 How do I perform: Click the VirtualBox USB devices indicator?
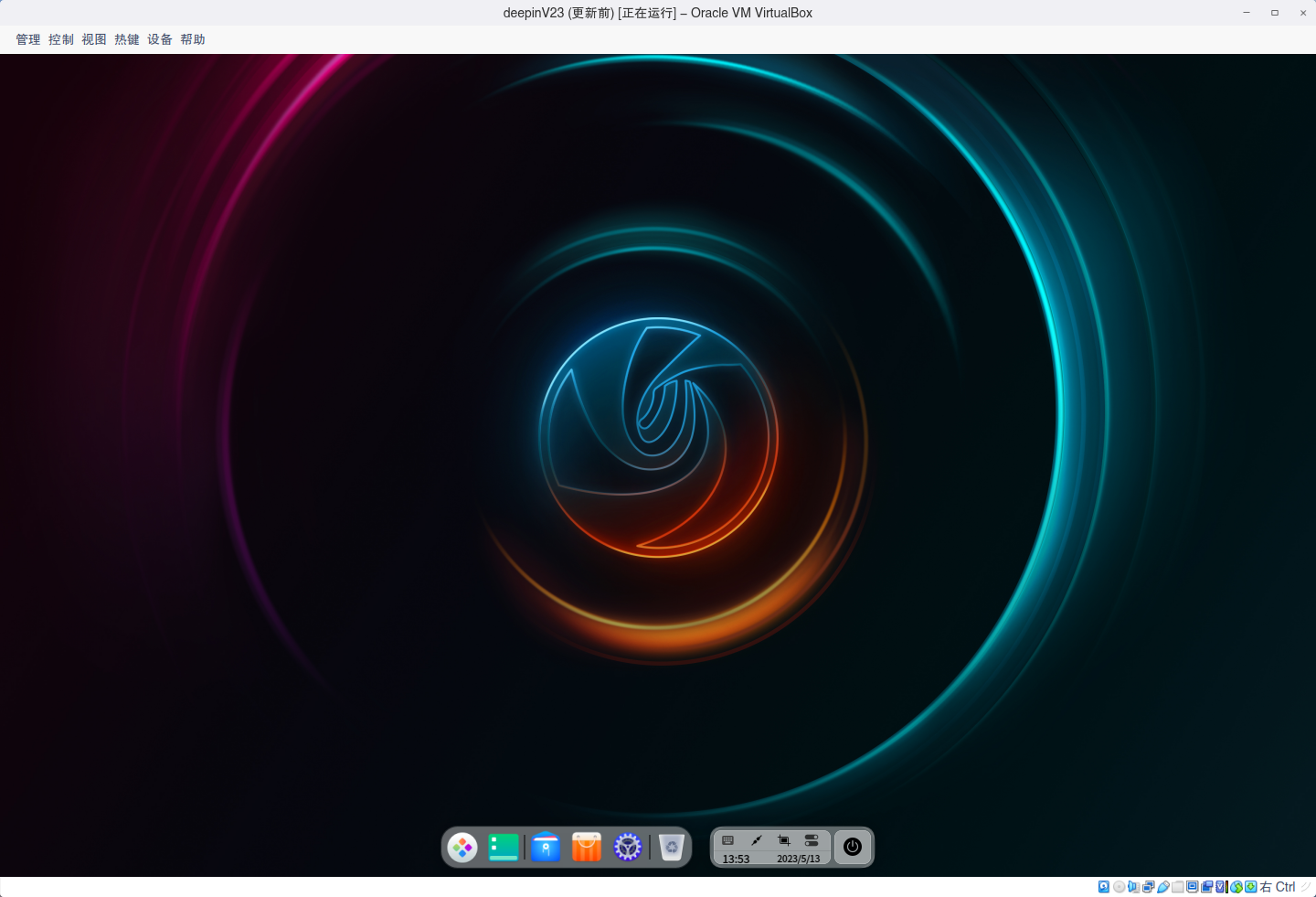click(x=1162, y=887)
